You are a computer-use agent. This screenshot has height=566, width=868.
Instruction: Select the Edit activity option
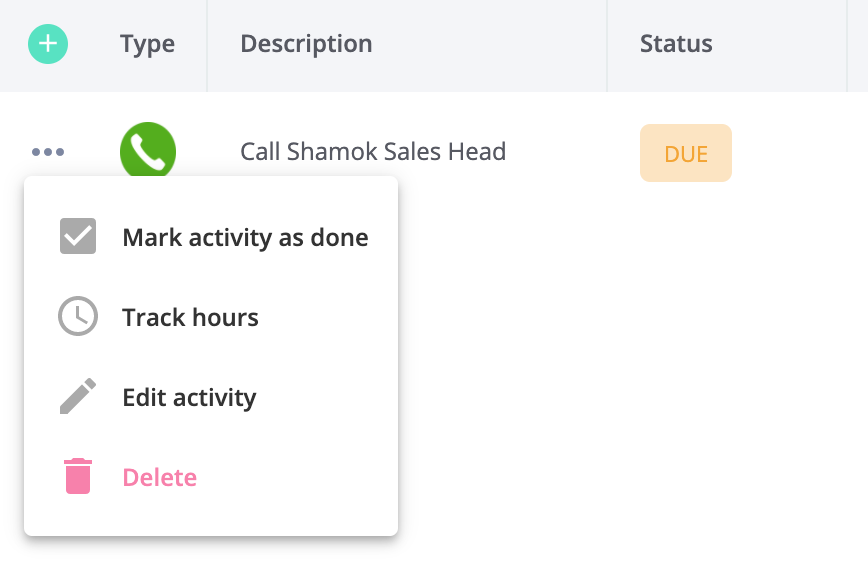[211, 397]
